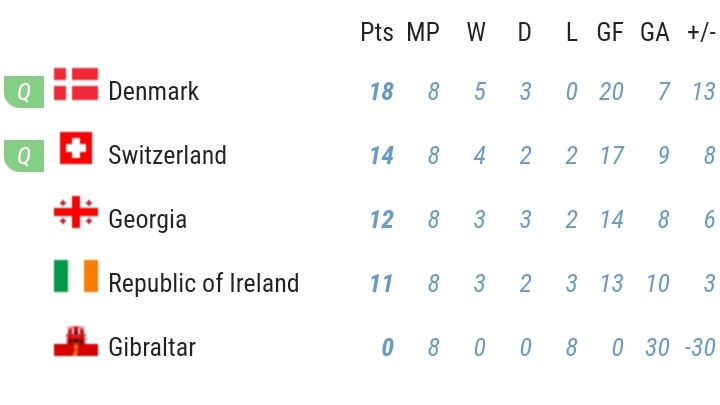Sort table by MP column header
This screenshot has height=405, width=720.
[423, 32]
